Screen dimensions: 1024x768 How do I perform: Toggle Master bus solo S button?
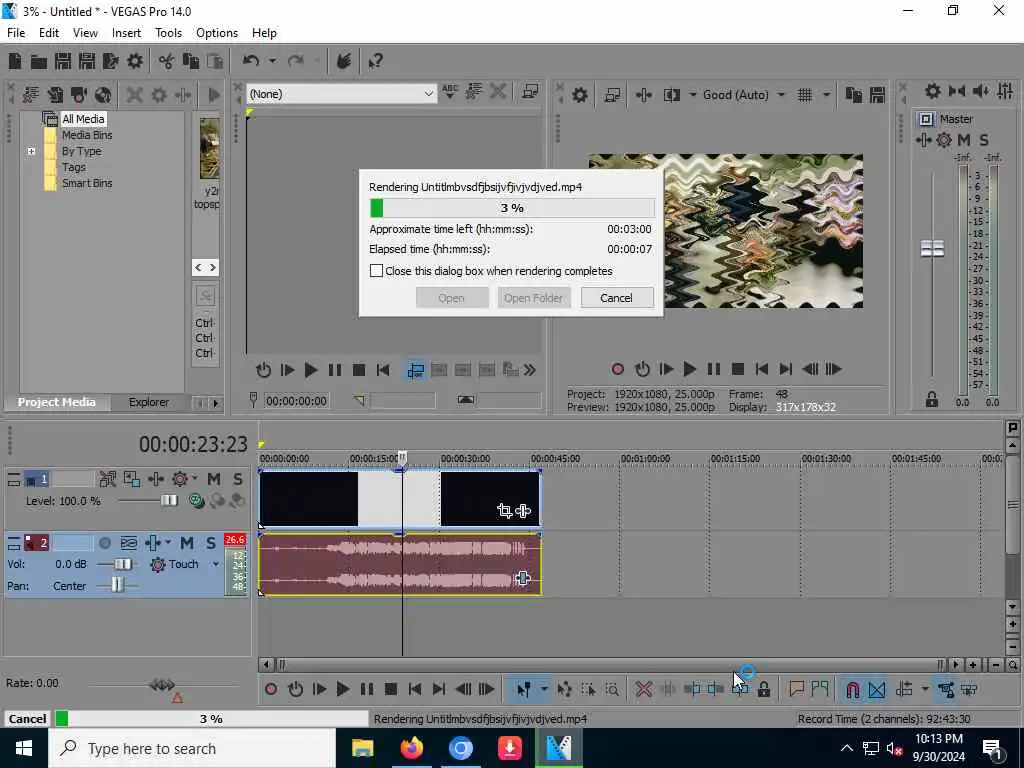[x=984, y=140]
